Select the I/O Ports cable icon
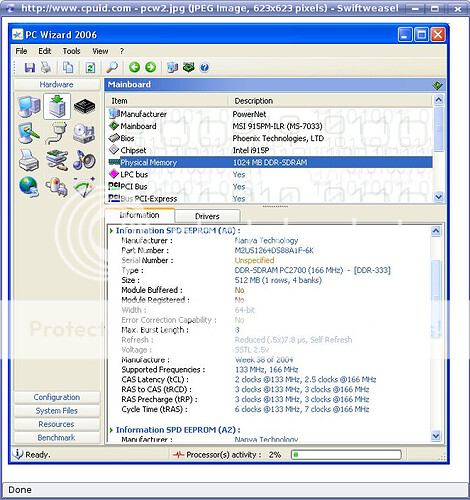This screenshot has height=500, width=470. (57, 133)
